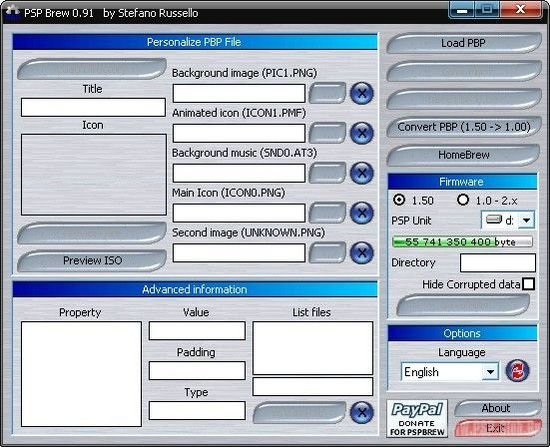Click the Icon preview area
This screenshot has height=447, width=550.
tap(94, 174)
